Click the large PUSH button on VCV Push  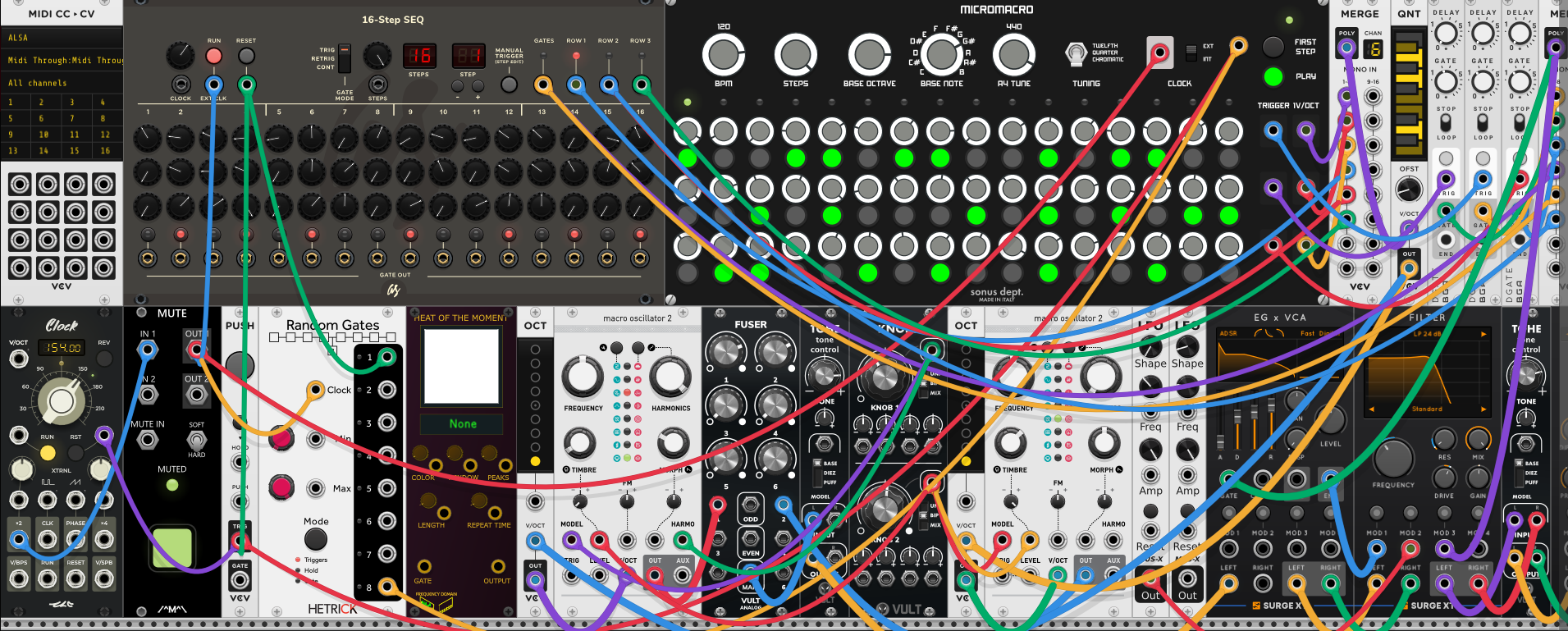point(240,366)
